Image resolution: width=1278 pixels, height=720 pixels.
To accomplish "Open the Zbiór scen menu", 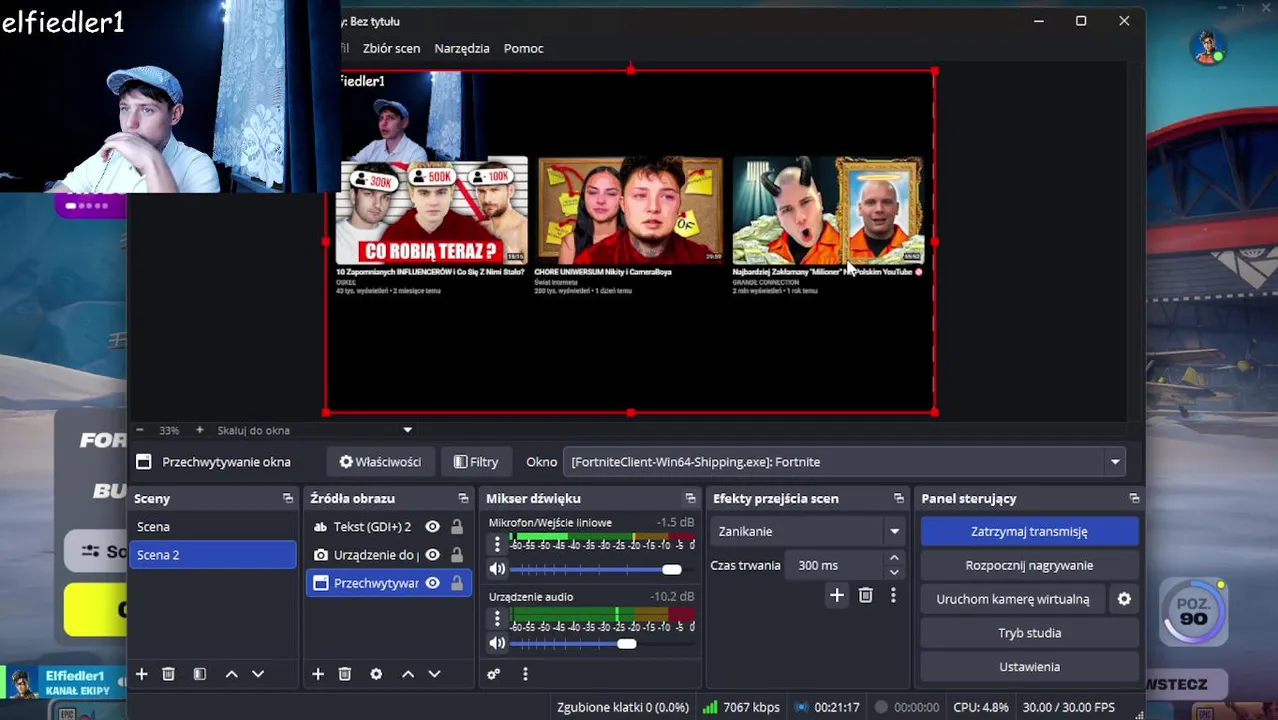I will [391, 48].
